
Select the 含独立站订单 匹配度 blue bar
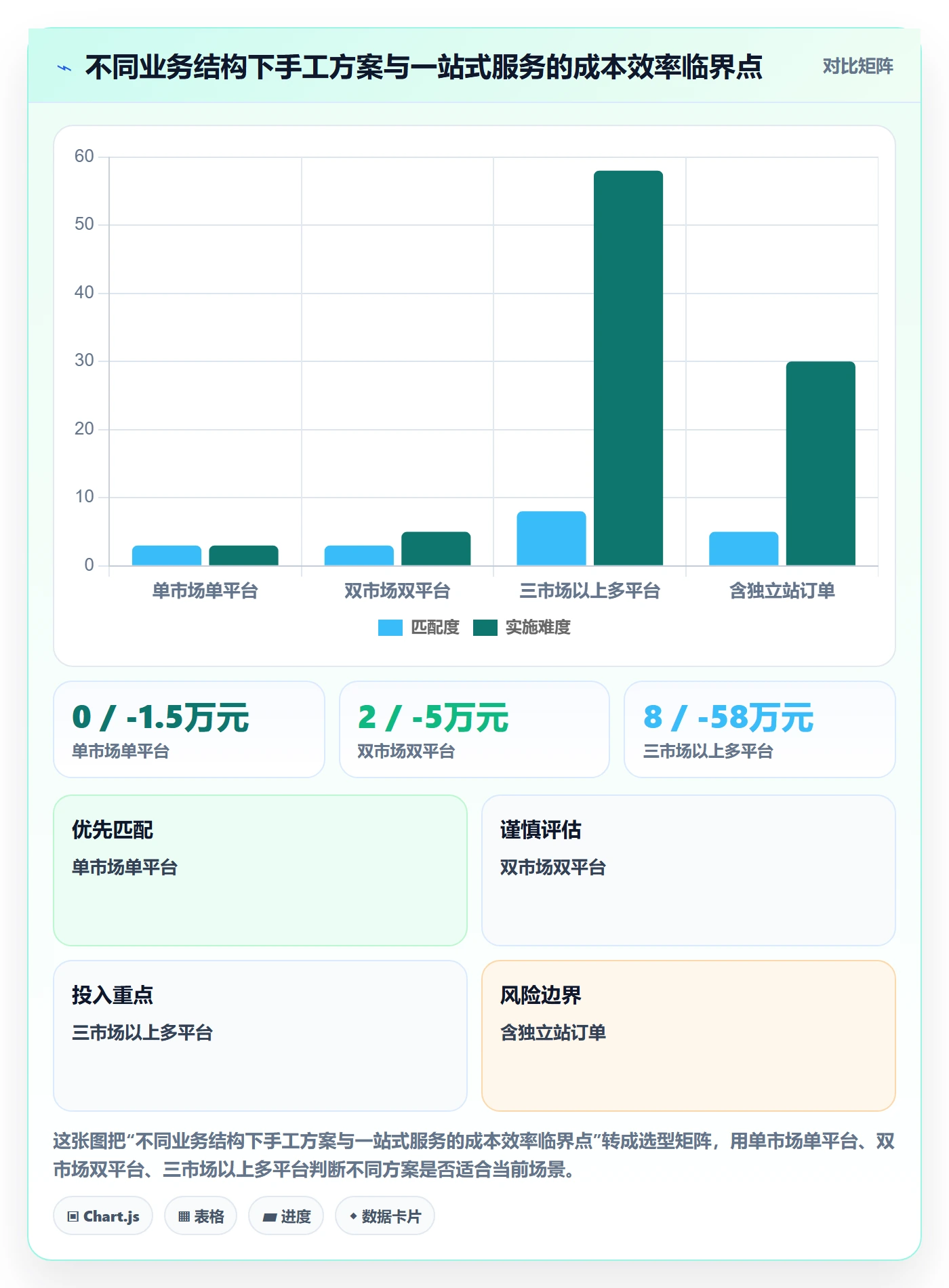(x=744, y=548)
